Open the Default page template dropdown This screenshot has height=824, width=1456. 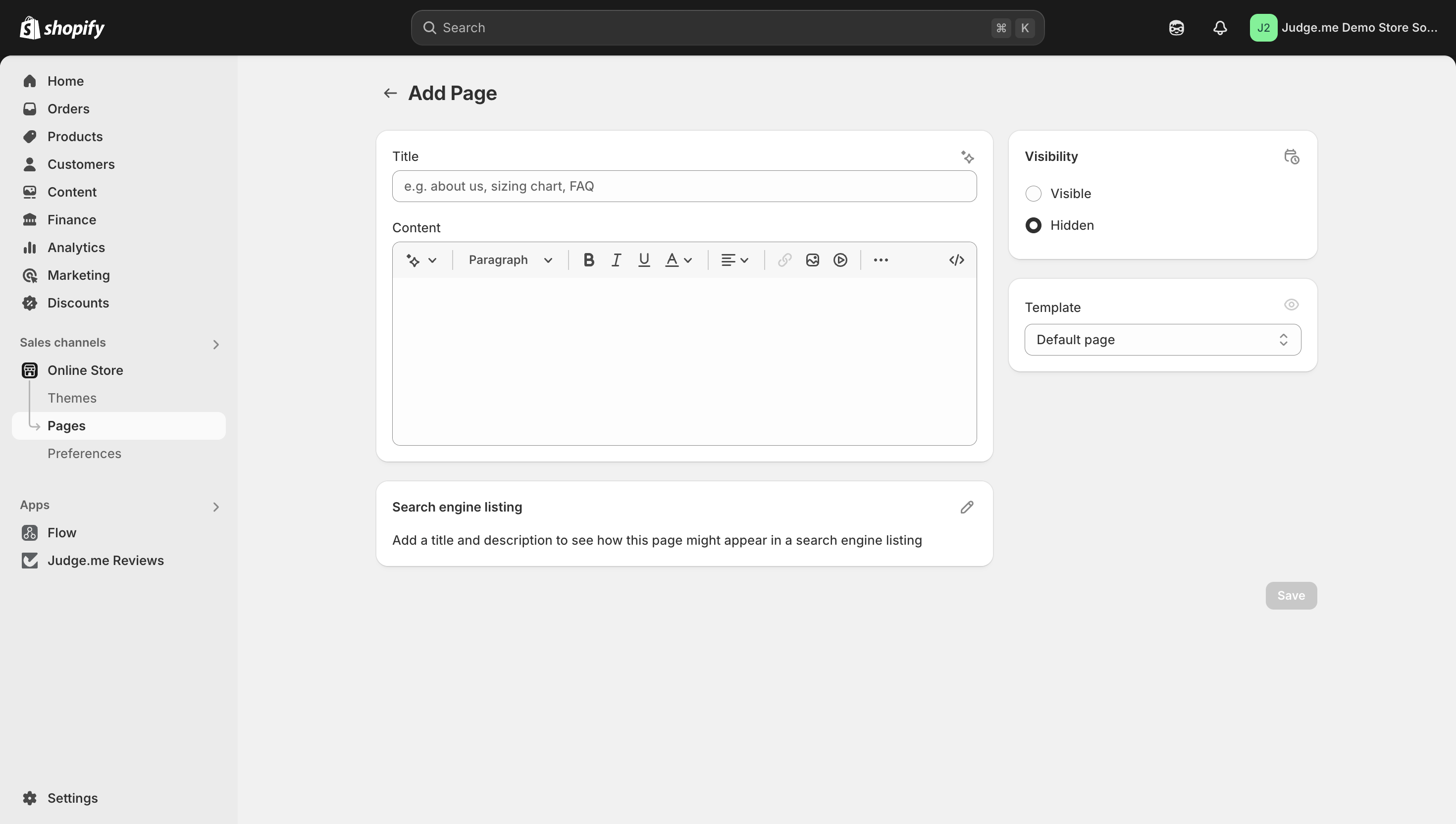(1162, 340)
